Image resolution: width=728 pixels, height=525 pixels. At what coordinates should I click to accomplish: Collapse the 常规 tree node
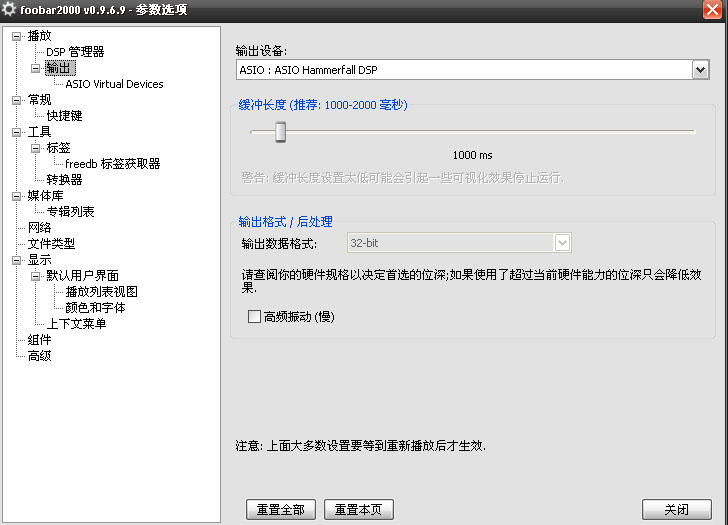(17, 100)
